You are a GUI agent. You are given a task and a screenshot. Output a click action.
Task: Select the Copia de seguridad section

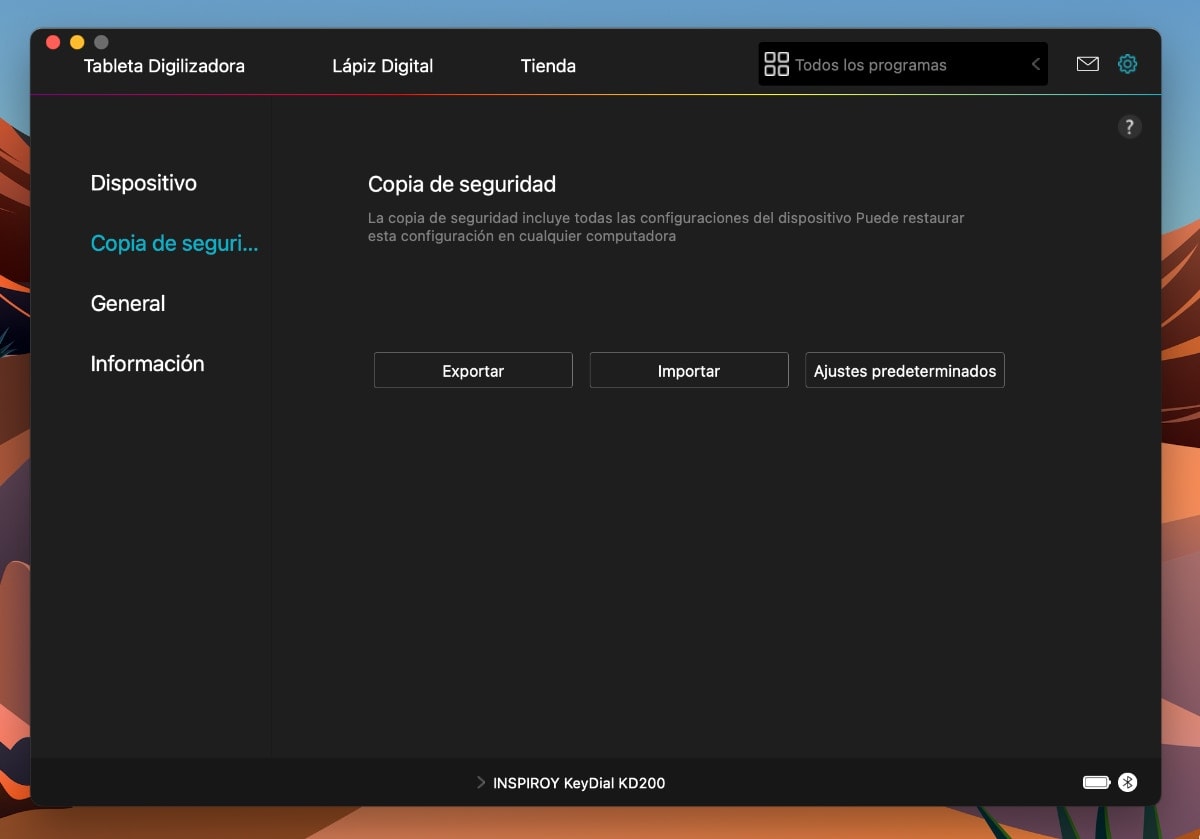point(174,243)
